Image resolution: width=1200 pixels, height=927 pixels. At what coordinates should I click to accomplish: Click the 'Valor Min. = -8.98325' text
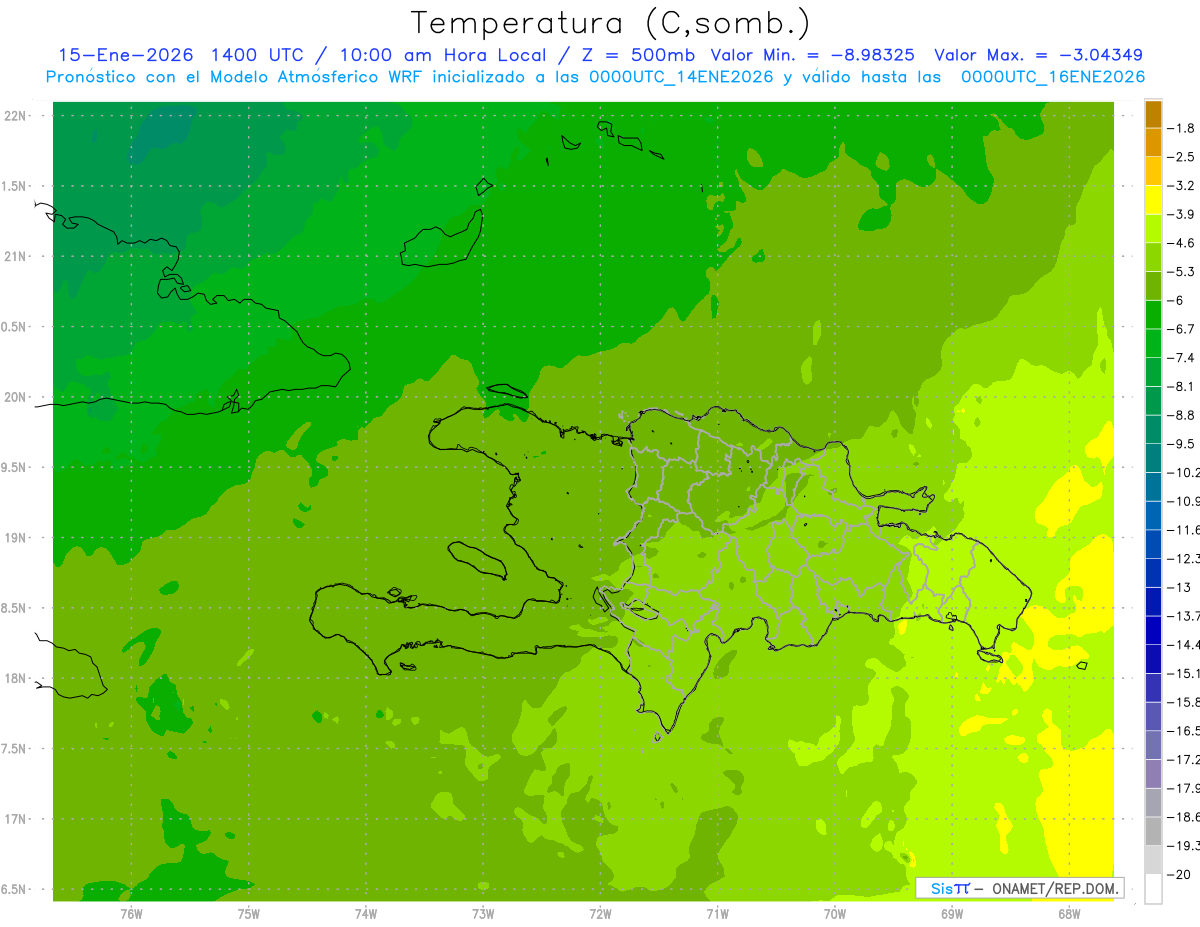[812, 55]
